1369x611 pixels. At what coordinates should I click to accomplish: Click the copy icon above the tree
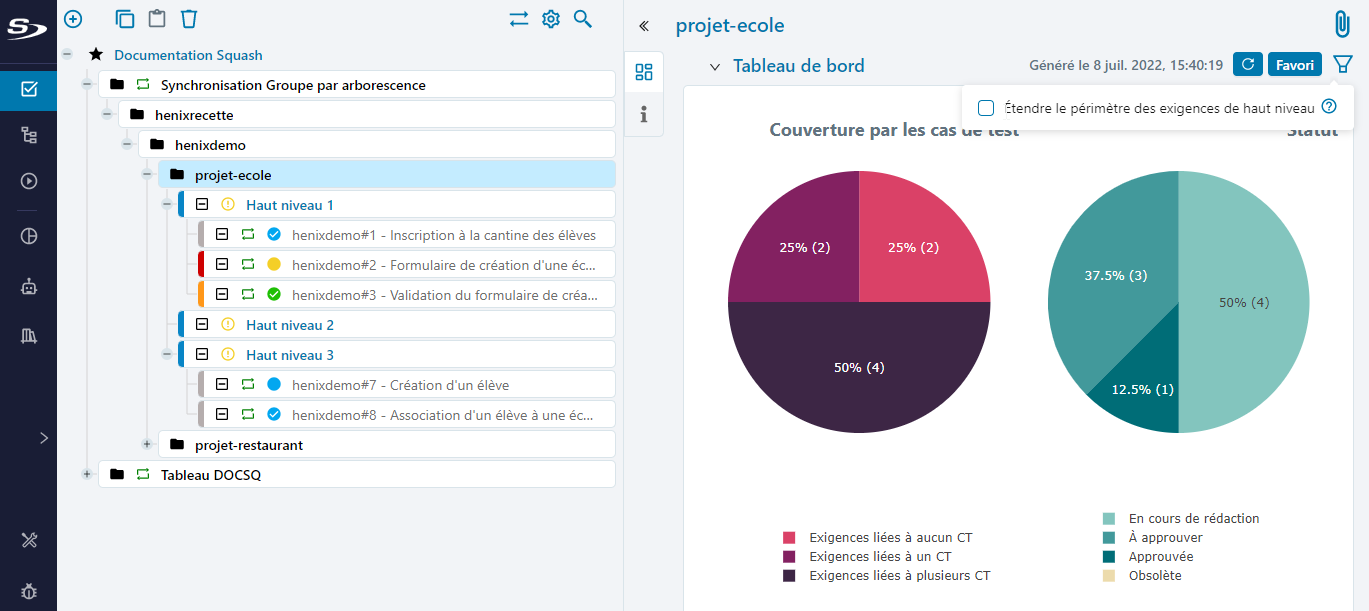click(x=123, y=18)
